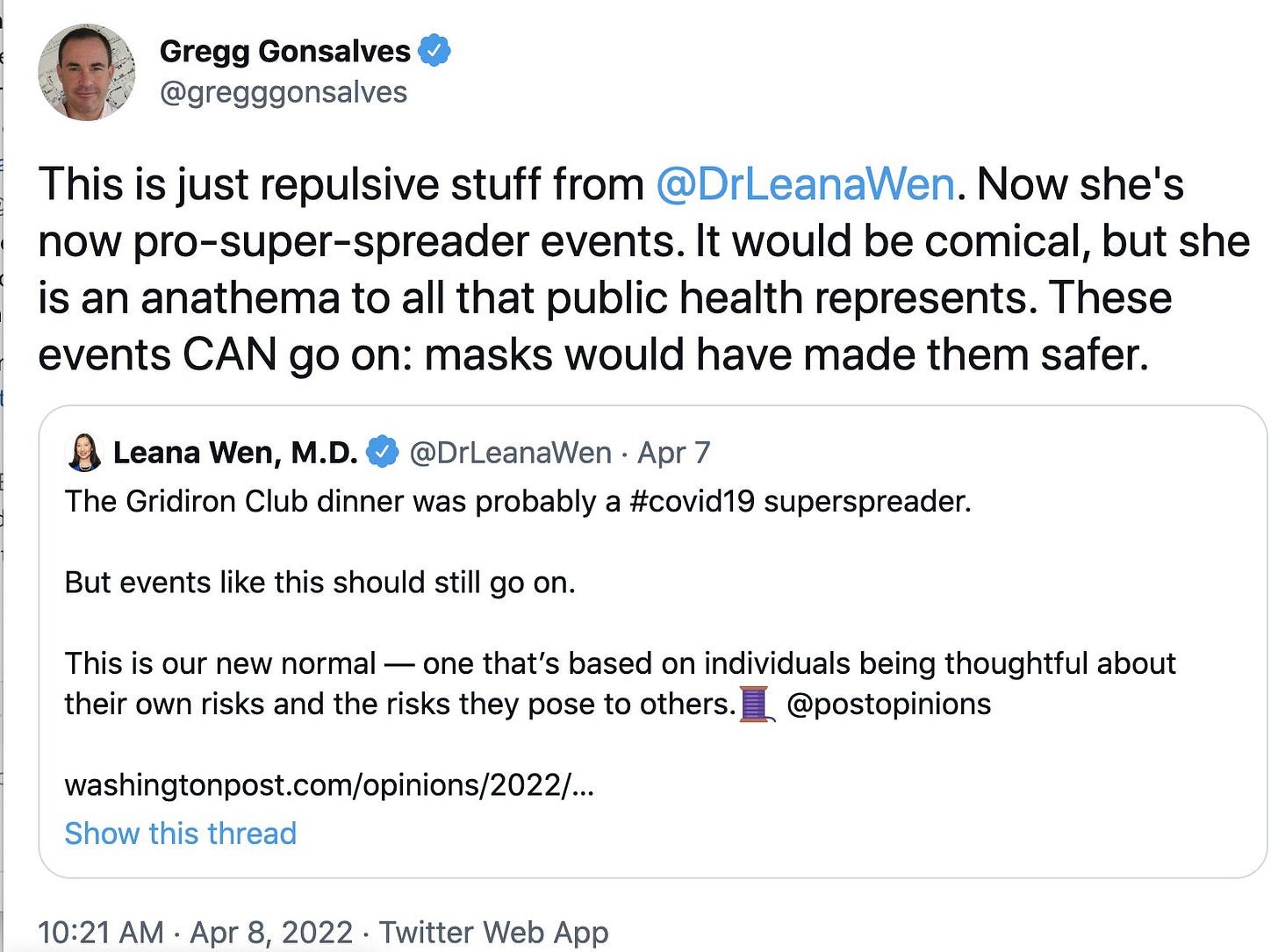Open the @DrLeanaWen mention in the tweet text
This screenshot has height=952, width=1278.
[805, 184]
